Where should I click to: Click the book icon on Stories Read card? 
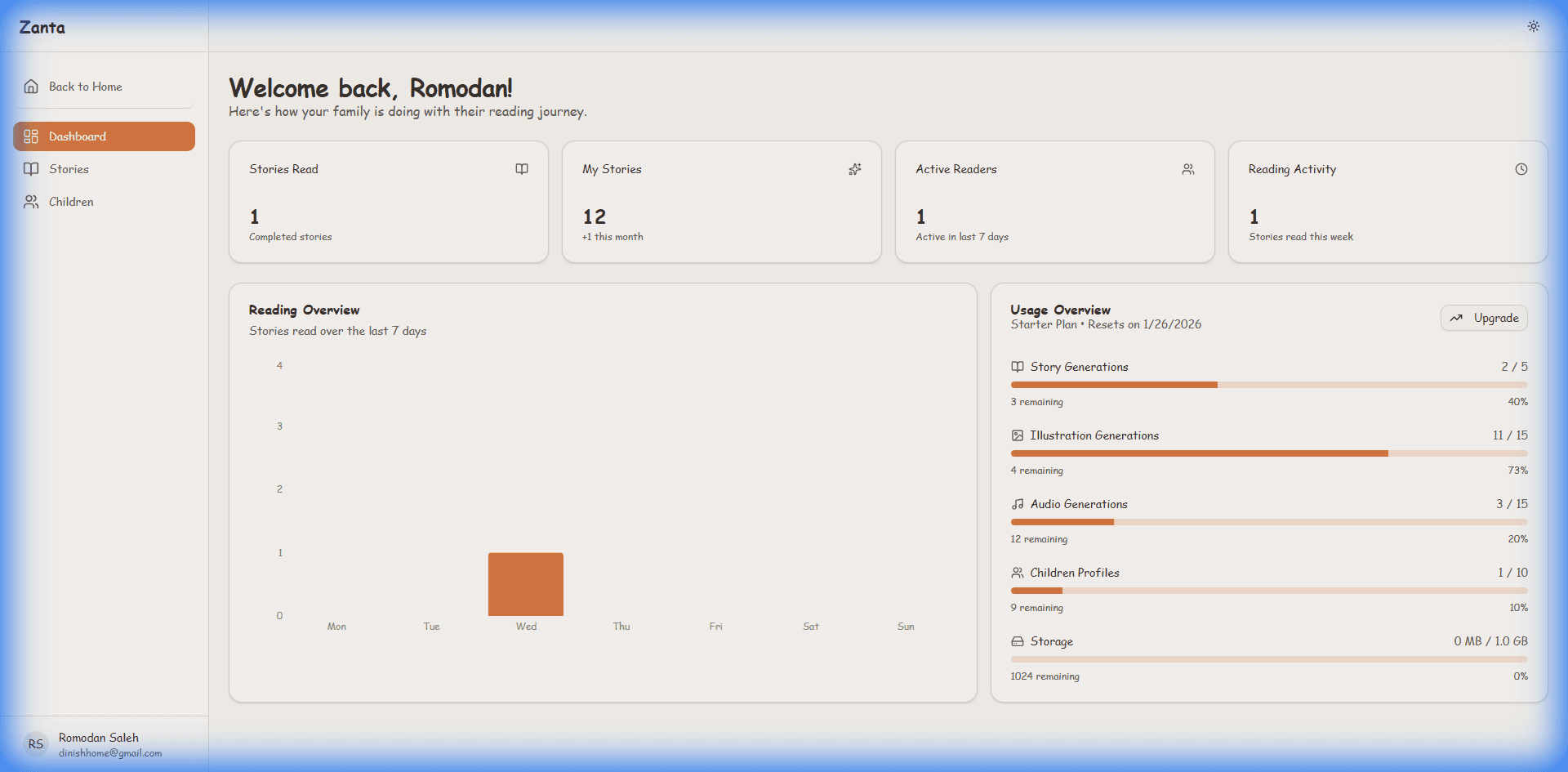(x=522, y=169)
